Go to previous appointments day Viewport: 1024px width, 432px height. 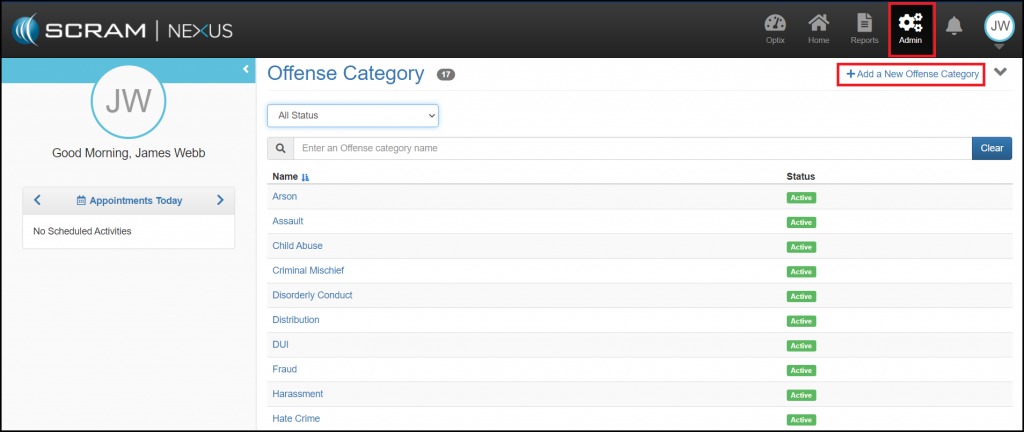coord(37,200)
